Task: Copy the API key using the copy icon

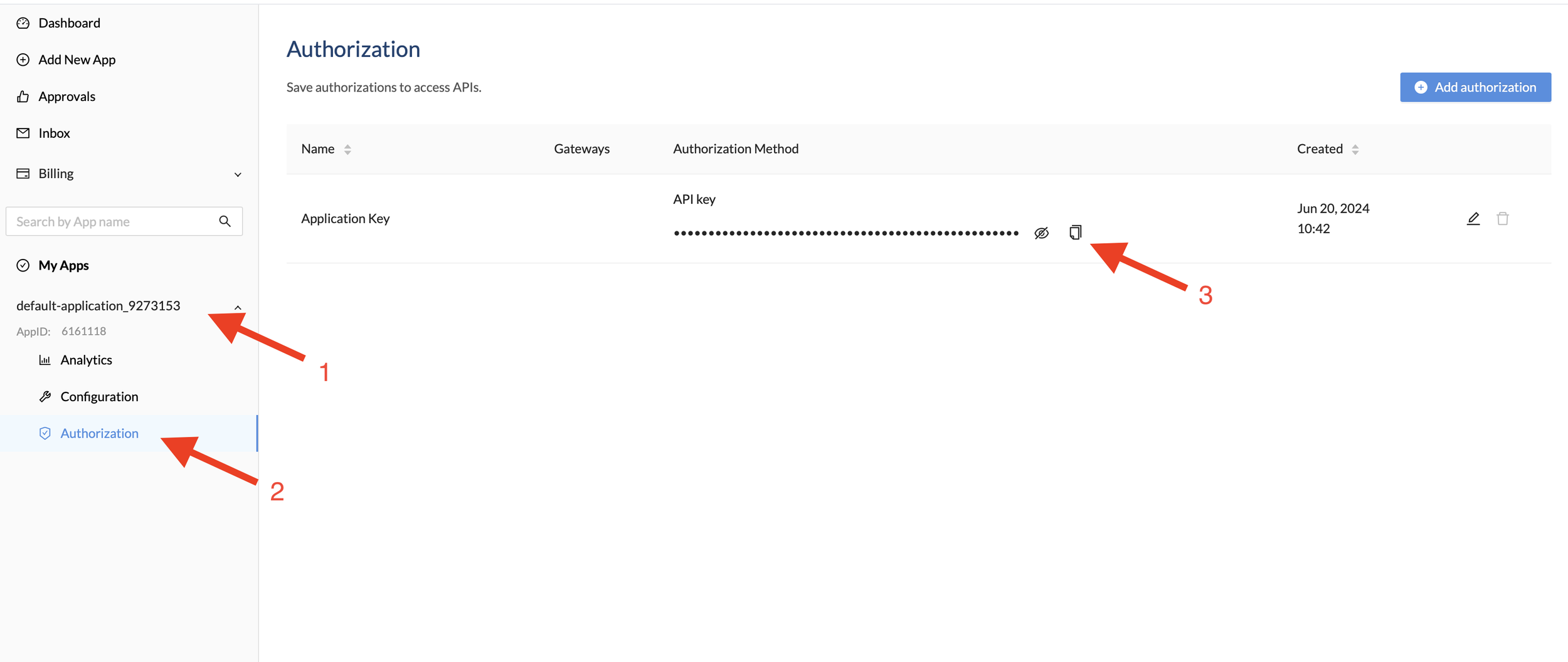Action: click(x=1075, y=232)
